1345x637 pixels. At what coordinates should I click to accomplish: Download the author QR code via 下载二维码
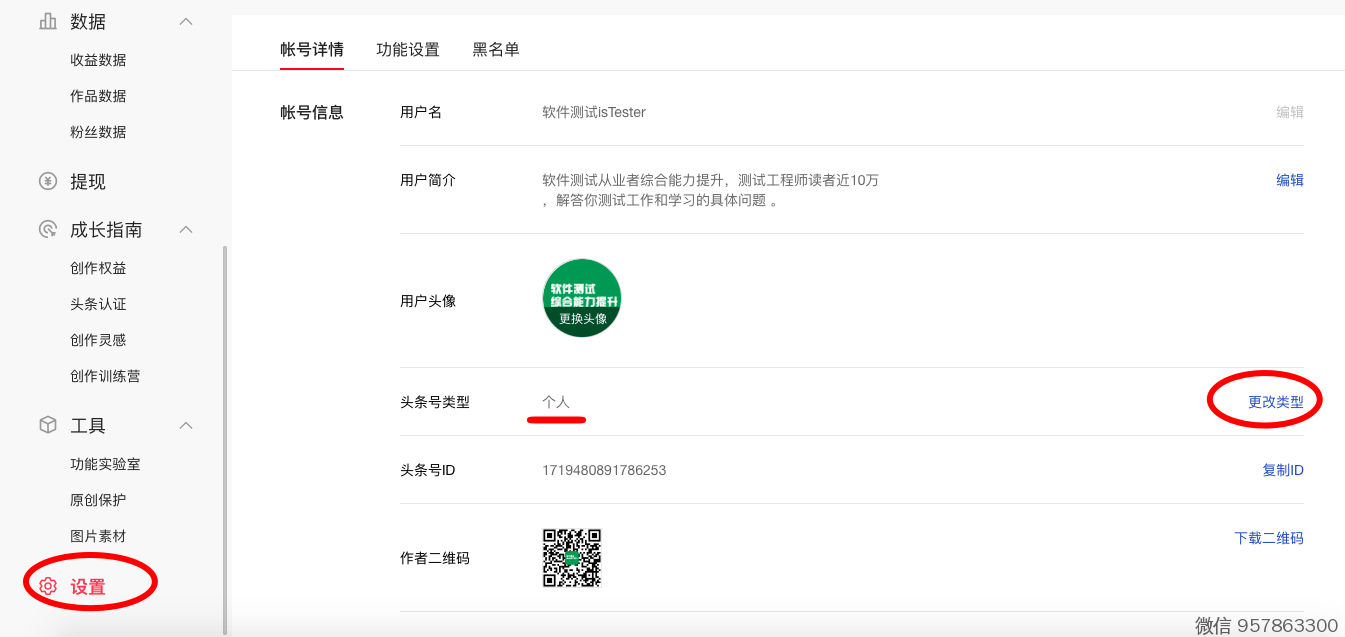[x=1268, y=538]
